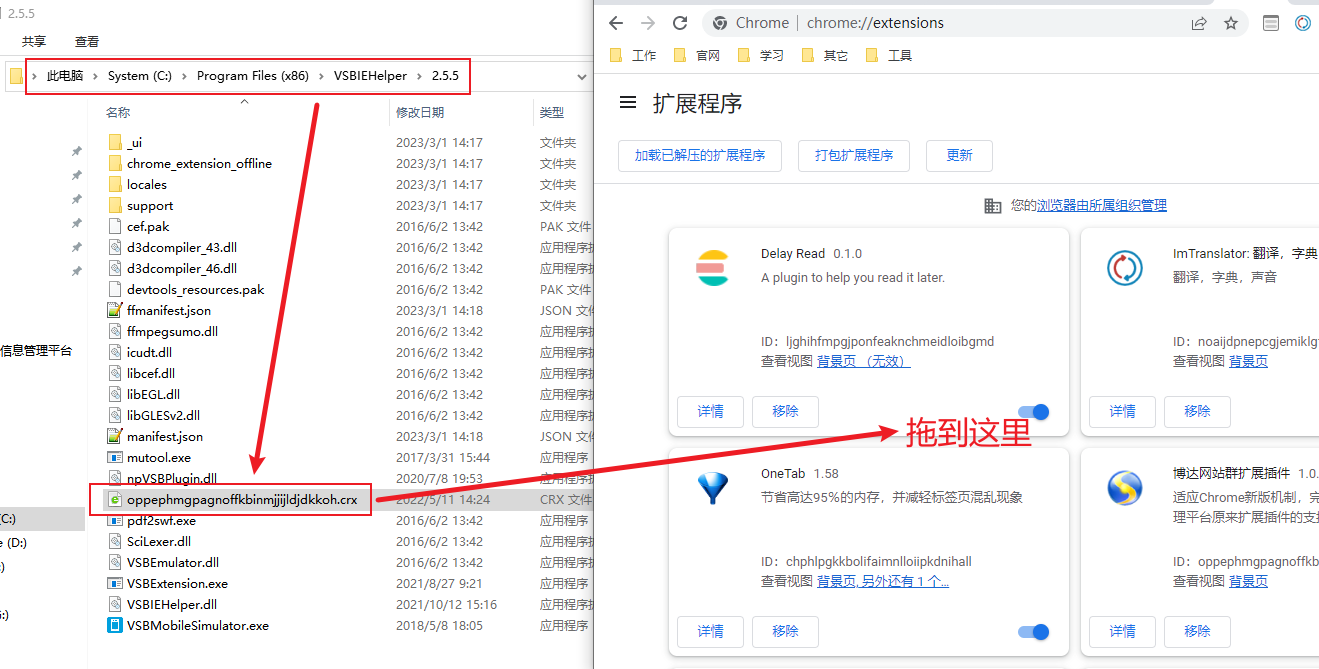This screenshot has width=1319, height=669.
Task: Click the manifest.json file icon
Action: [115, 437]
